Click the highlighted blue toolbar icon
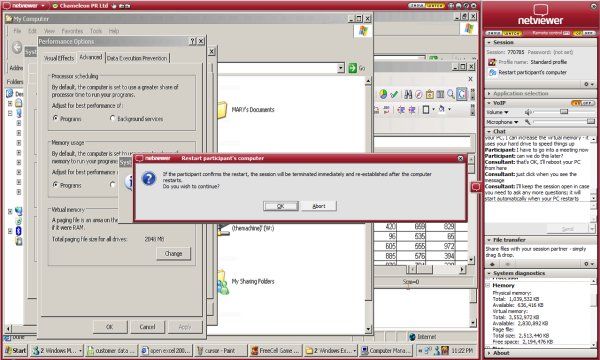 pyautogui.click(x=462, y=94)
